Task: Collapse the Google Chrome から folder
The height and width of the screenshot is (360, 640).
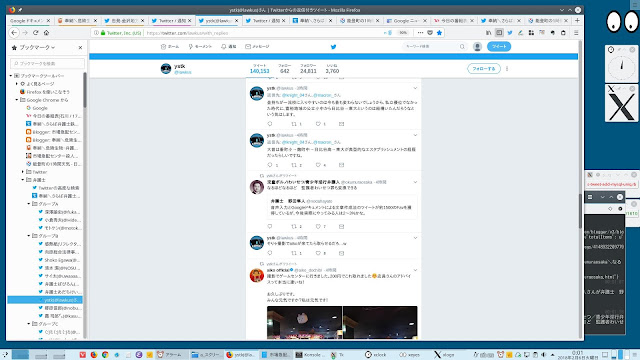Action: (x=17, y=100)
